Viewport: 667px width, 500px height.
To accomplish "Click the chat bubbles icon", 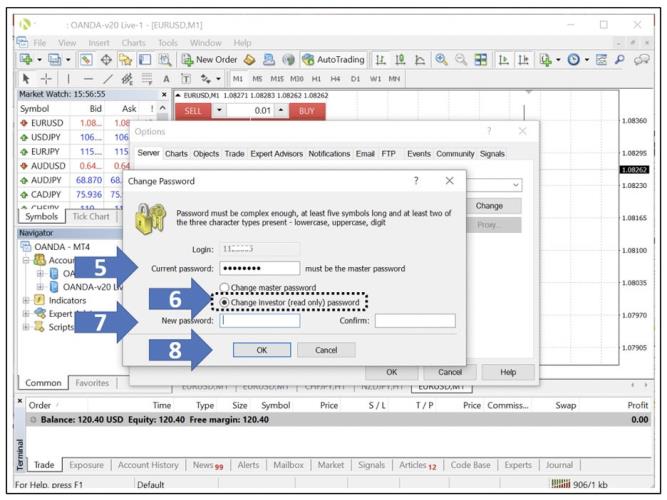I will pos(641,60).
